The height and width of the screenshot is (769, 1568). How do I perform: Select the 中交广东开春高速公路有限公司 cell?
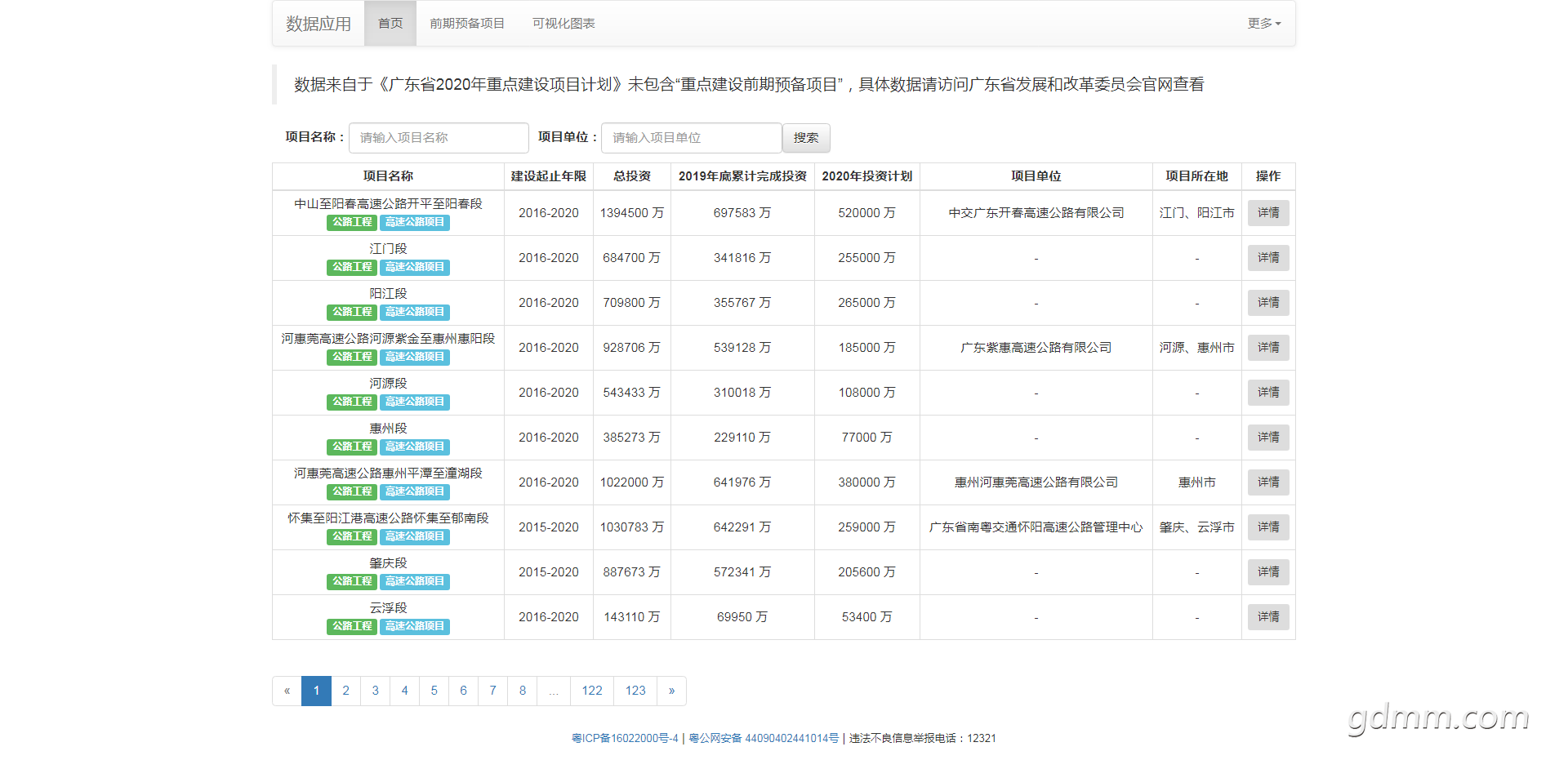click(1036, 213)
